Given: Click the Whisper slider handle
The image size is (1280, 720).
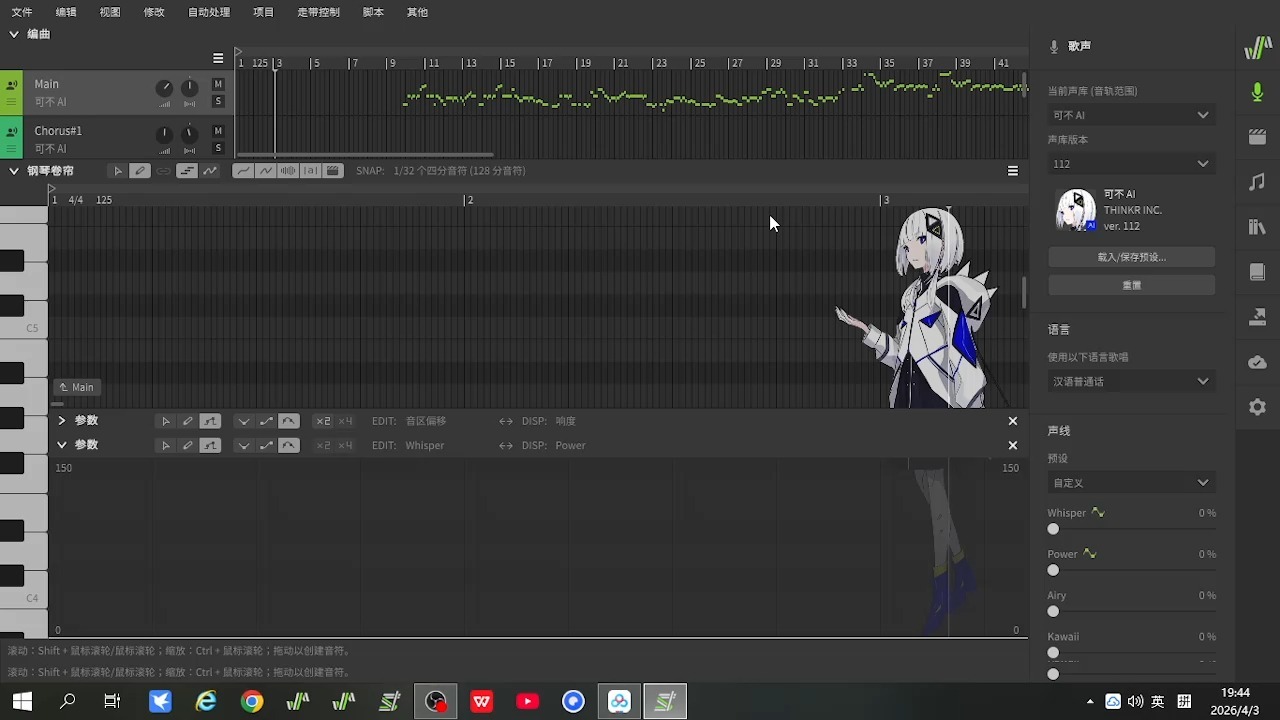Looking at the screenshot, I should pos(1053,529).
